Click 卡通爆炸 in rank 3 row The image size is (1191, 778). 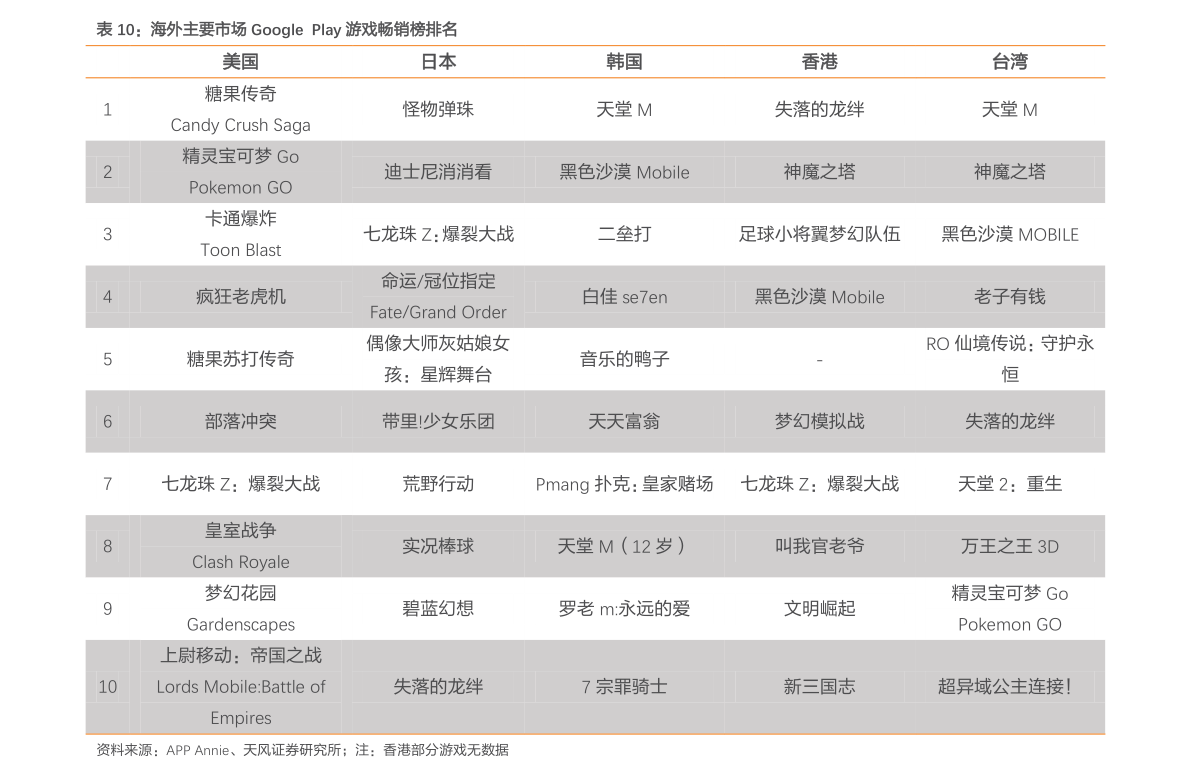pos(240,219)
